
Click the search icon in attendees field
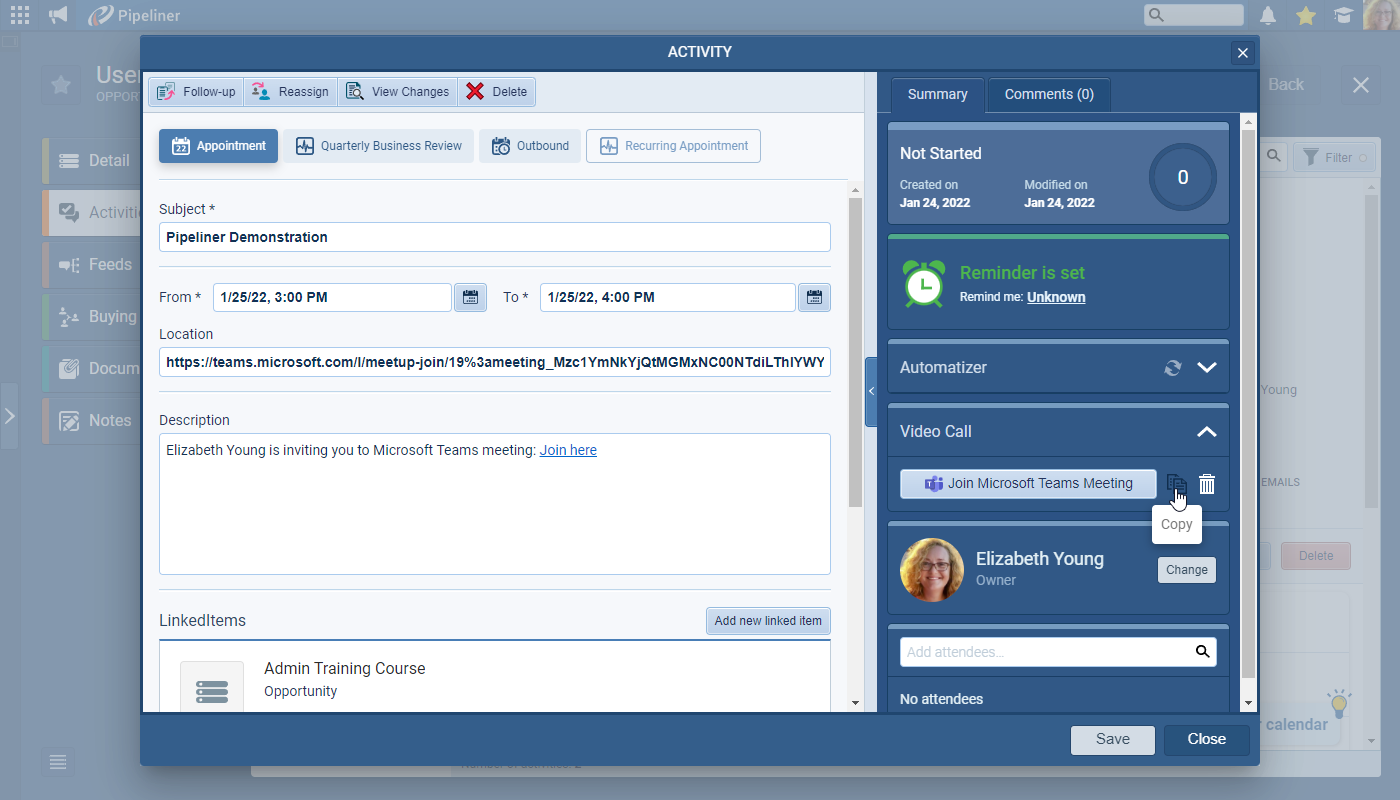click(1202, 652)
